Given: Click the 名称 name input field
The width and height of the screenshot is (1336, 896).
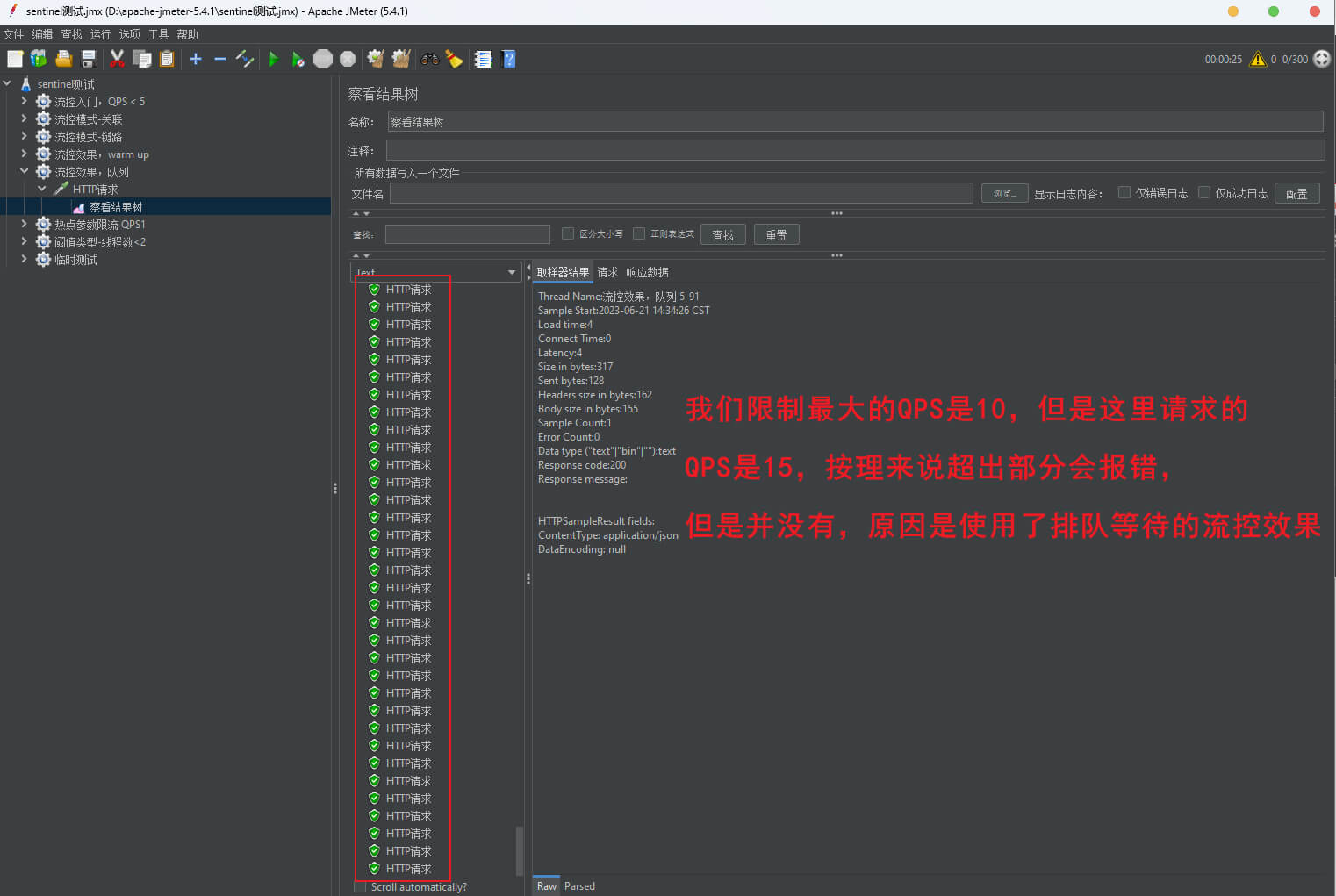Looking at the screenshot, I should pyautogui.click(x=855, y=121).
